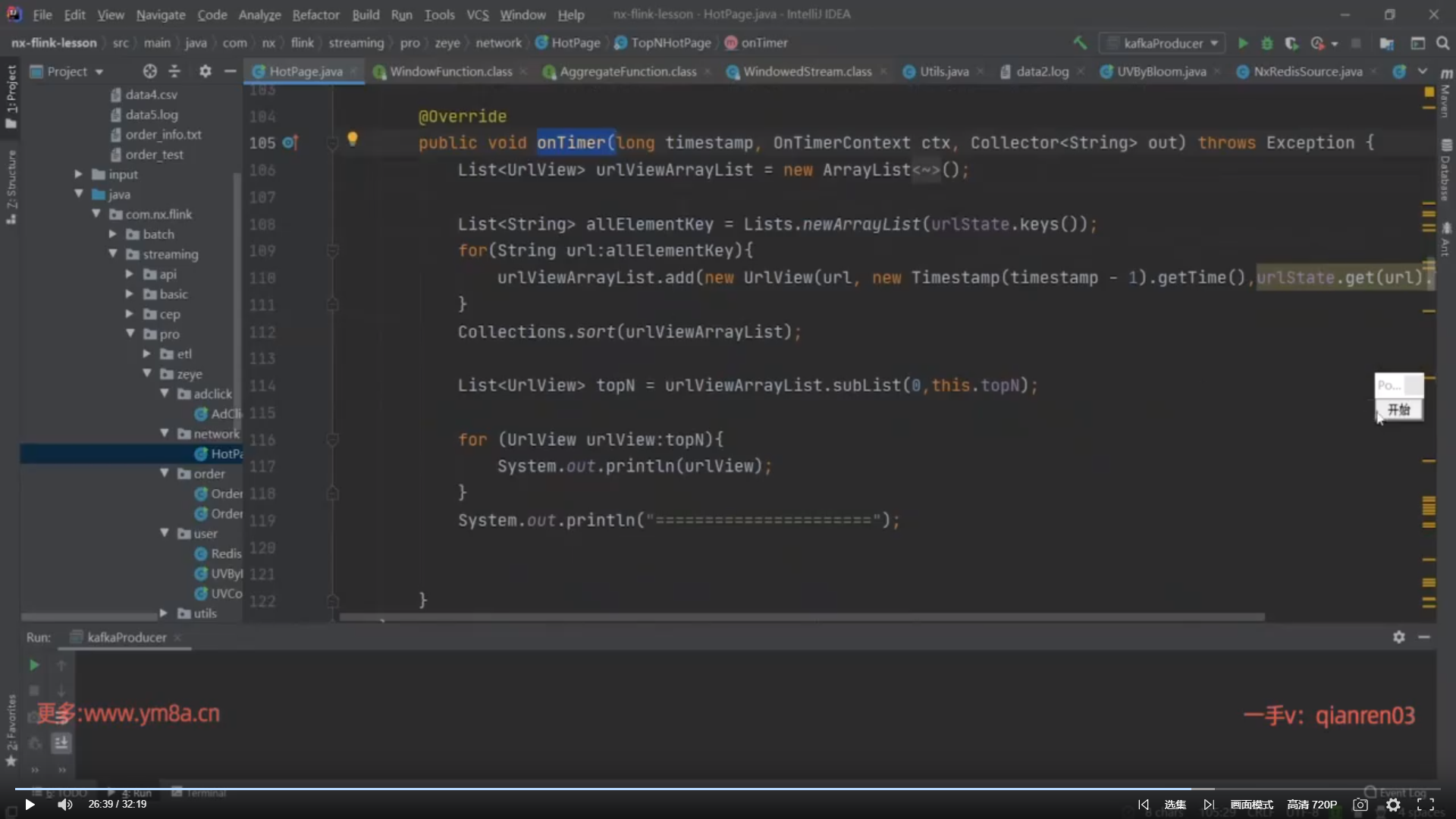Open Search Everywhere magnifier icon
1456x819 pixels.
pyautogui.click(x=1442, y=43)
